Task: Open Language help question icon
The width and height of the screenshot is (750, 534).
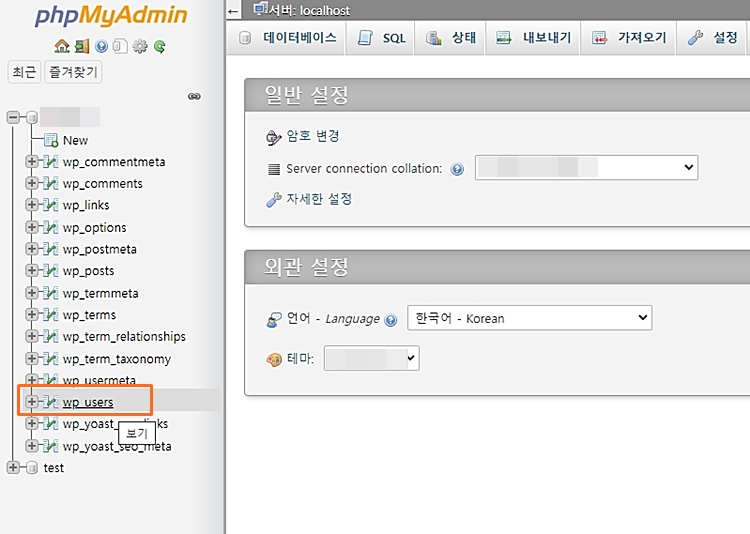Action: pos(391,320)
